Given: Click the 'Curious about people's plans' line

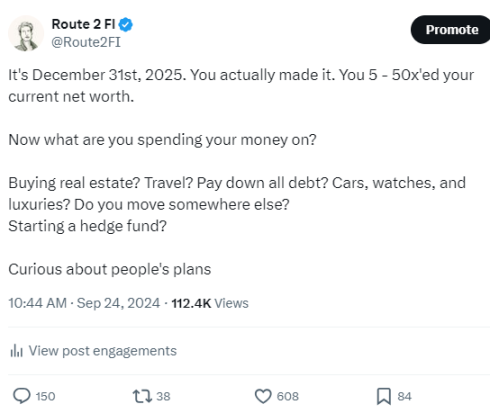Looking at the screenshot, I should click(110, 269).
